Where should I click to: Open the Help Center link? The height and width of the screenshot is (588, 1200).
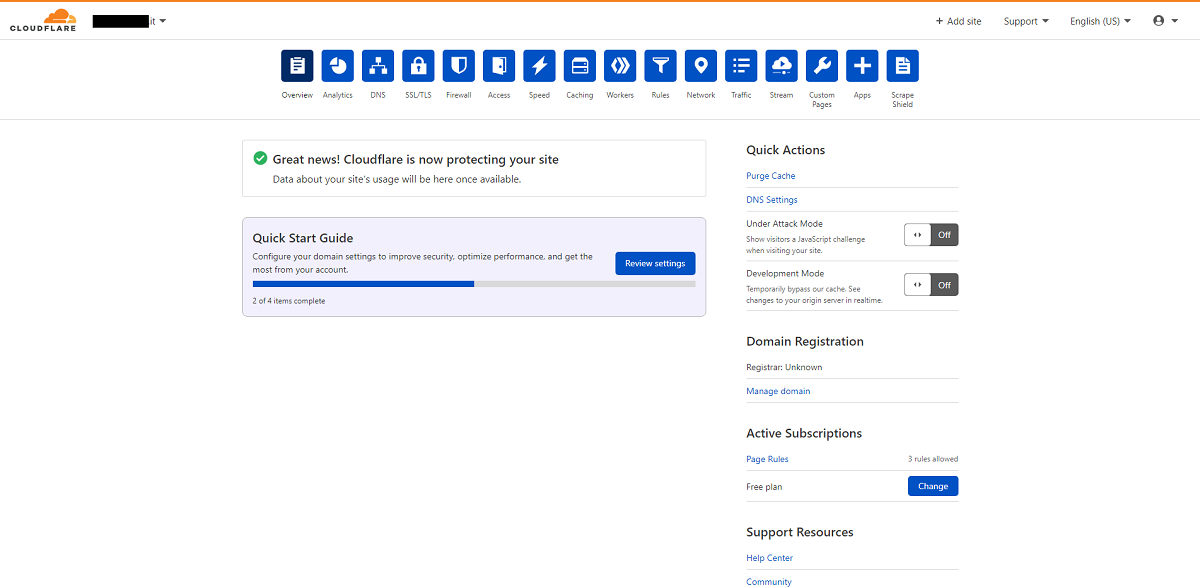(770, 558)
